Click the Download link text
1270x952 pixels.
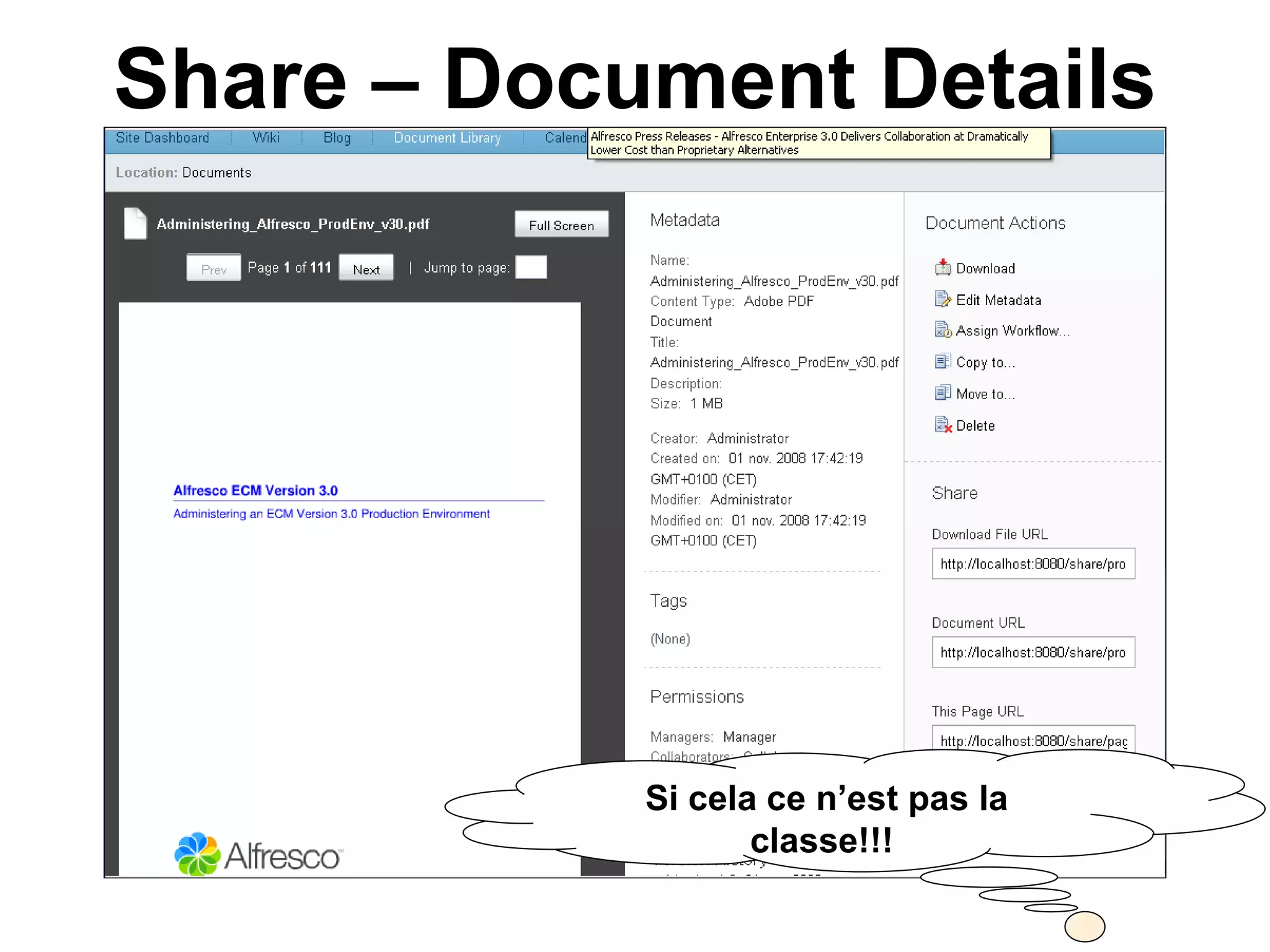[x=985, y=268]
